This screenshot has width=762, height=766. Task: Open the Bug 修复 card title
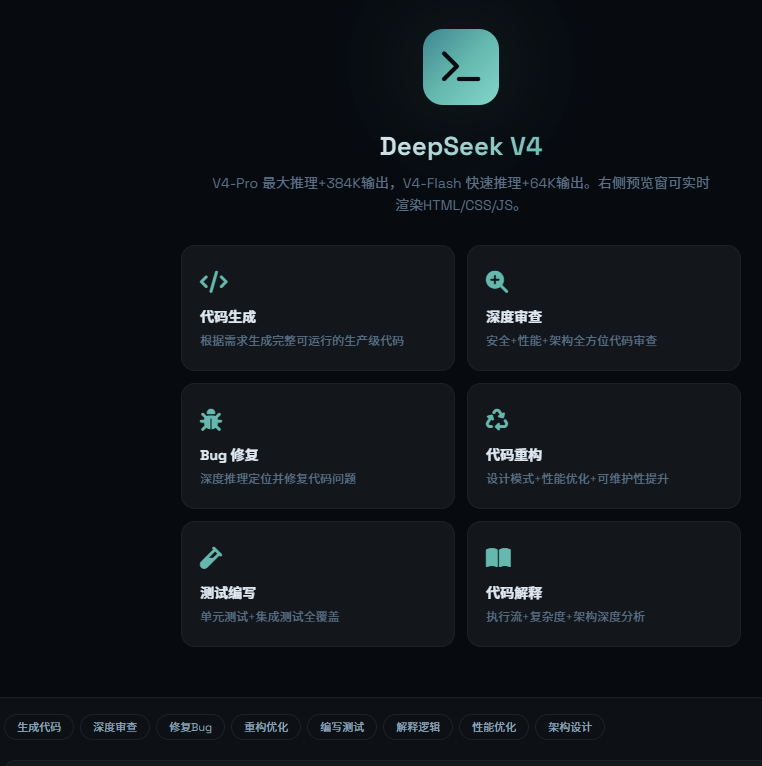pos(229,455)
